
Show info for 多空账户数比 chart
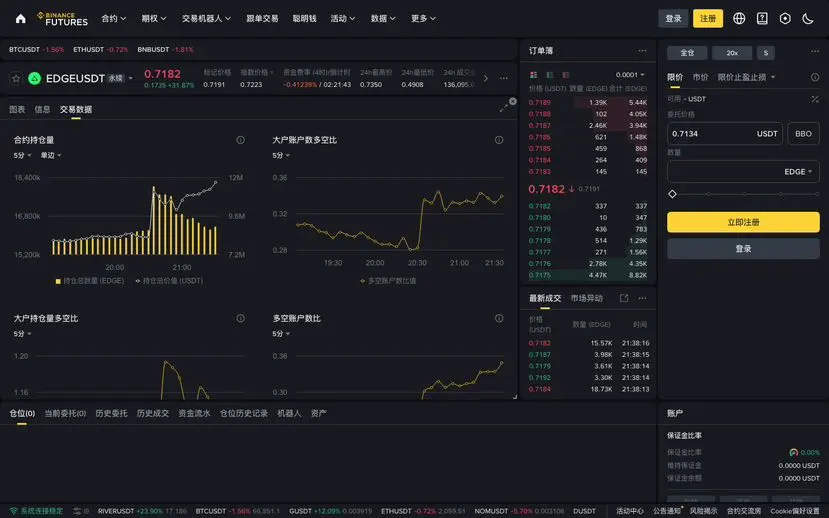(x=499, y=318)
